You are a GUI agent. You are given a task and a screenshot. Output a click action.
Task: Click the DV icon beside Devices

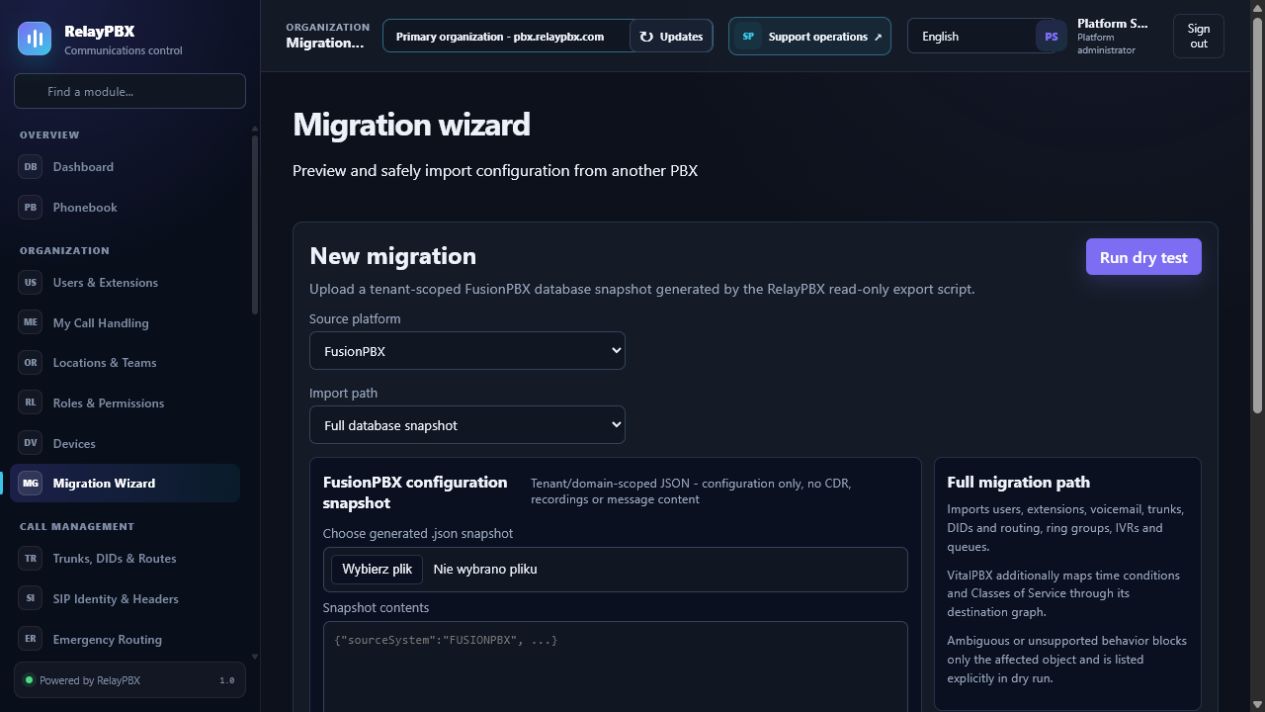coord(30,443)
